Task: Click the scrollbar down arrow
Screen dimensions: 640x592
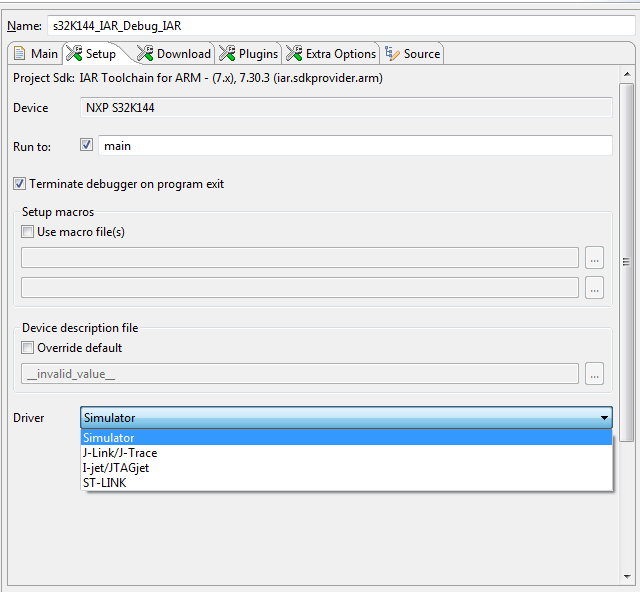Action: [627, 576]
